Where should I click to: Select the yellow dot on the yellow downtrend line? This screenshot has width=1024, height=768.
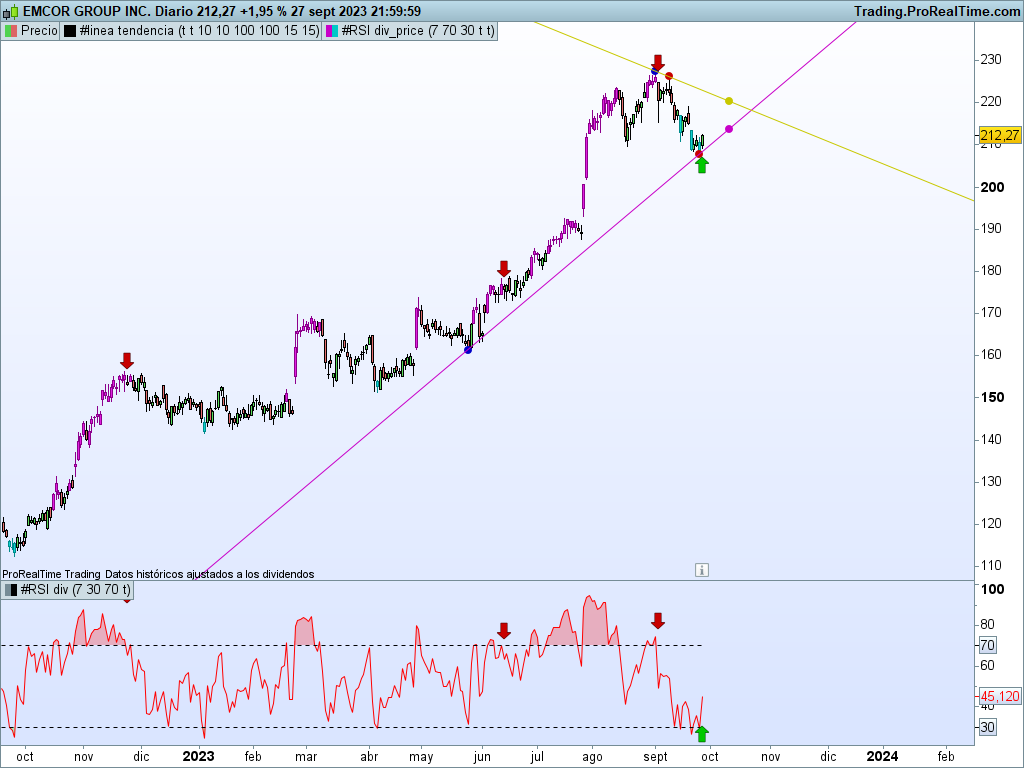(x=729, y=101)
